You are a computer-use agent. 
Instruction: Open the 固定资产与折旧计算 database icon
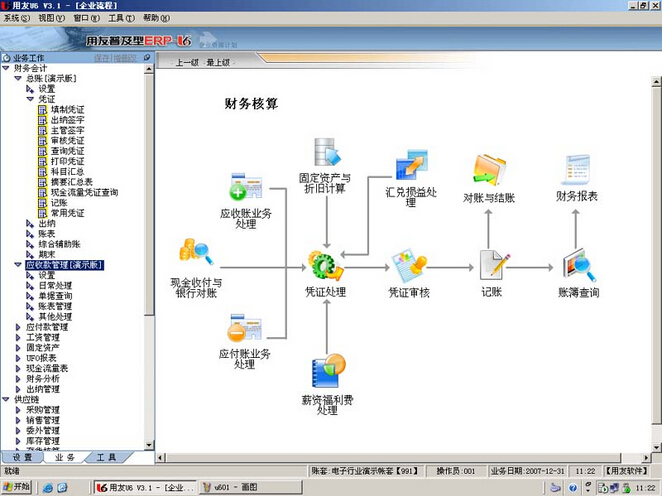pyautogui.click(x=327, y=152)
